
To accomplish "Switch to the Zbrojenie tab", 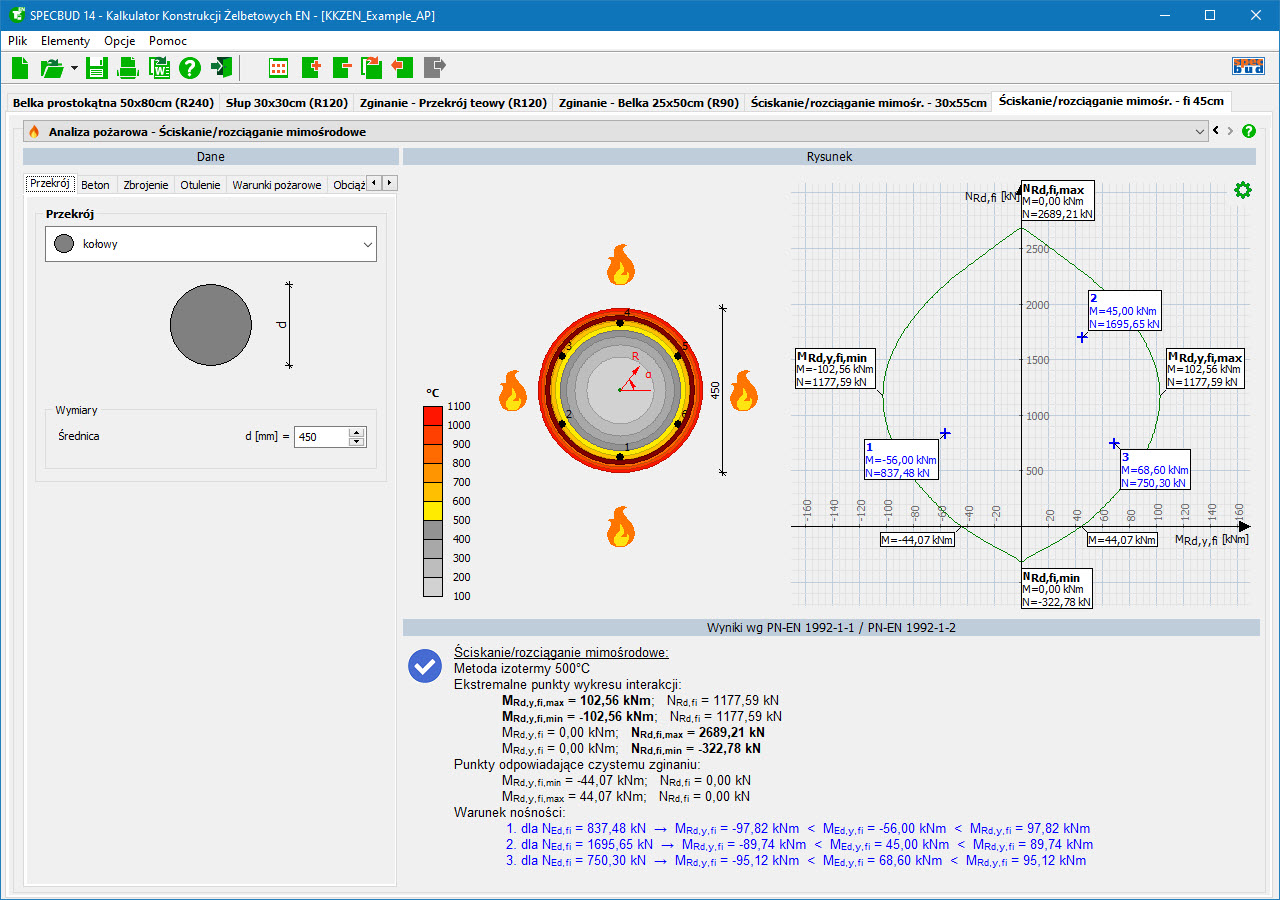I will [145, 185].
